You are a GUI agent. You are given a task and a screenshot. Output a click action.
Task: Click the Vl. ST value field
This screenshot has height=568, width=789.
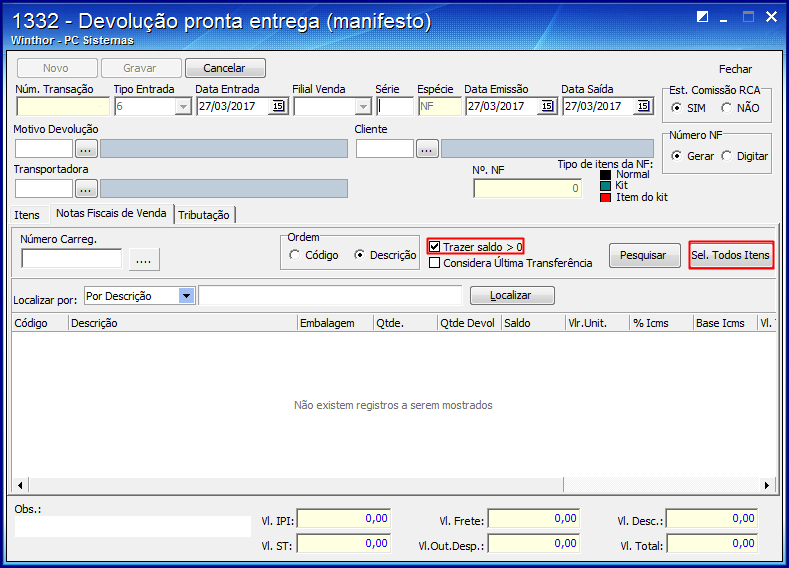point(344,544)
